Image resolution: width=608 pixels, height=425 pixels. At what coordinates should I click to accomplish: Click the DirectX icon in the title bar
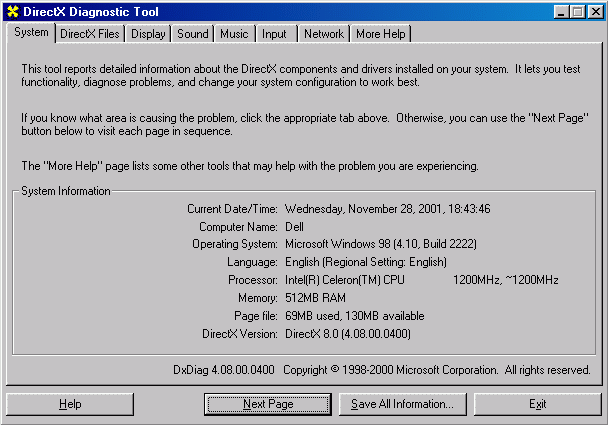coord(12,11)
